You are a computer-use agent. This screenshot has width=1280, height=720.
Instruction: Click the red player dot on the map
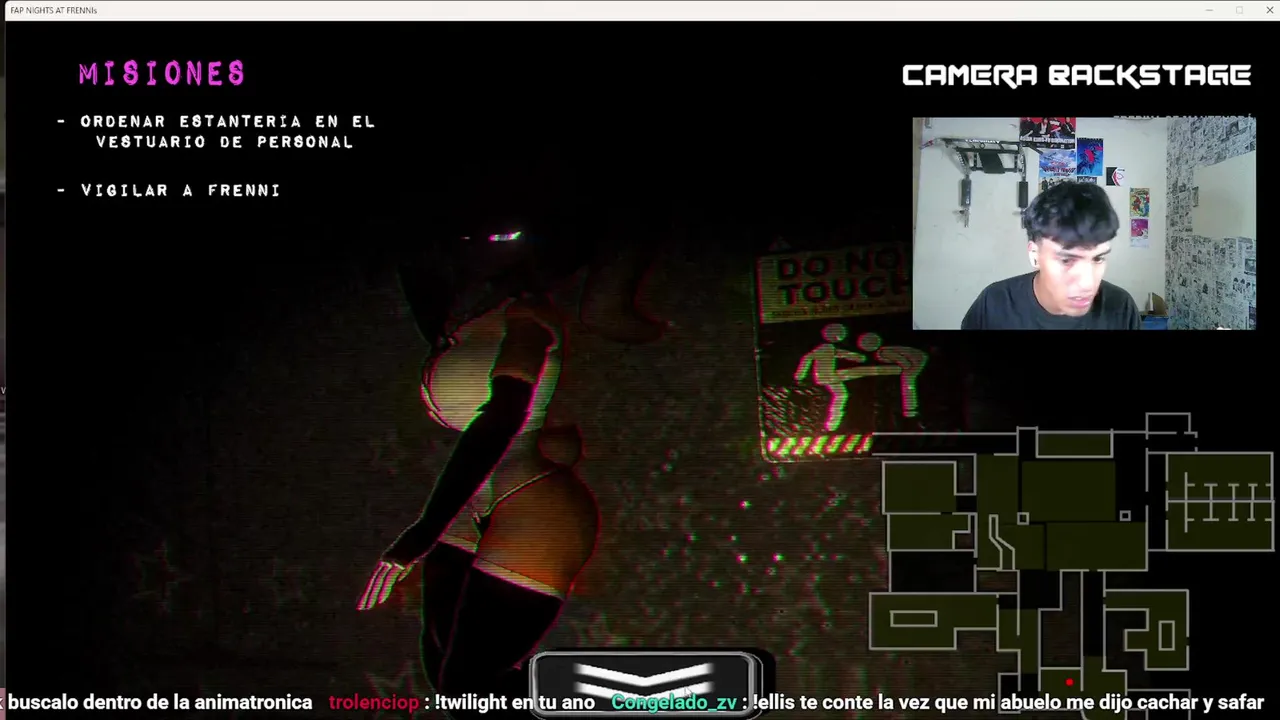(x=1069, y=682)
